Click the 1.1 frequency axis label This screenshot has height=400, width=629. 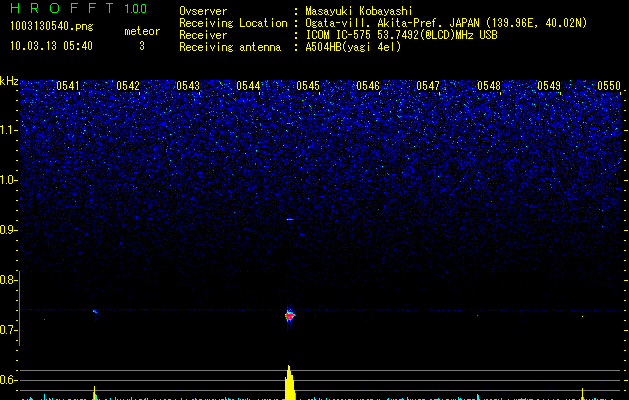(9, 129)
